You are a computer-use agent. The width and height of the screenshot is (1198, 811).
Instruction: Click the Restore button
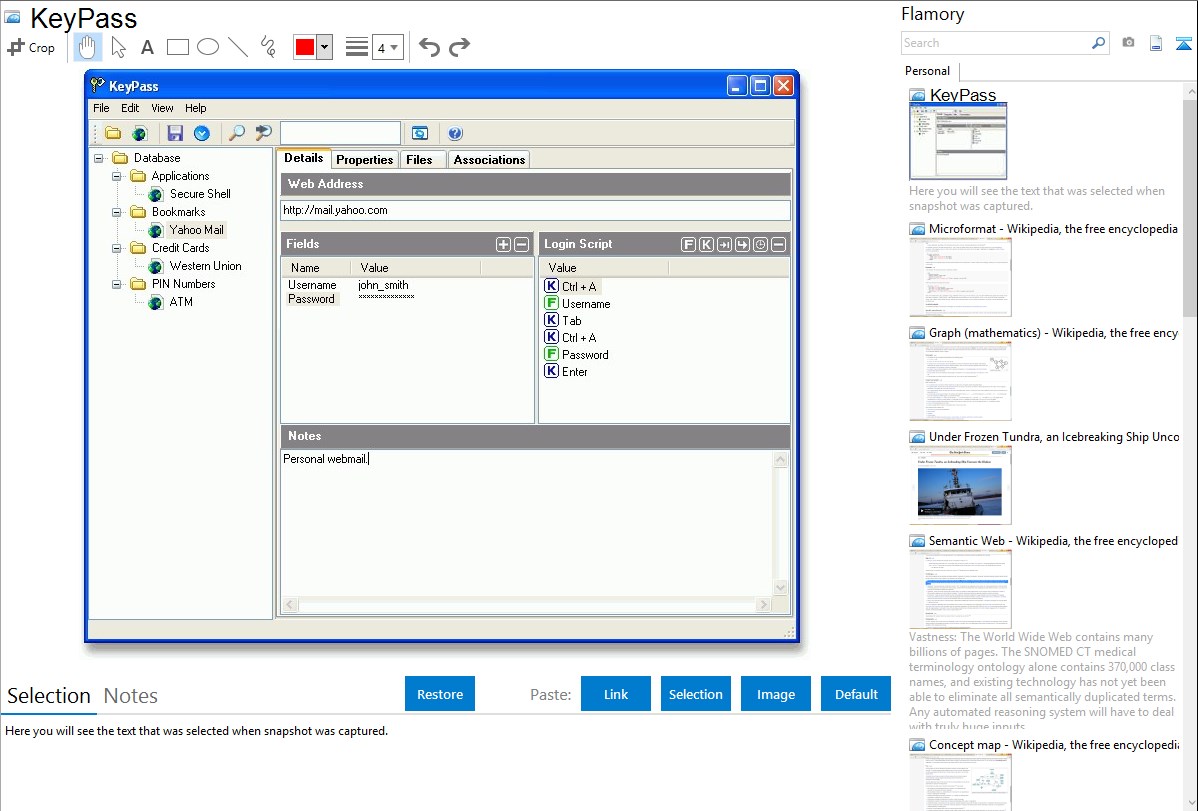[x=440, y=694]
